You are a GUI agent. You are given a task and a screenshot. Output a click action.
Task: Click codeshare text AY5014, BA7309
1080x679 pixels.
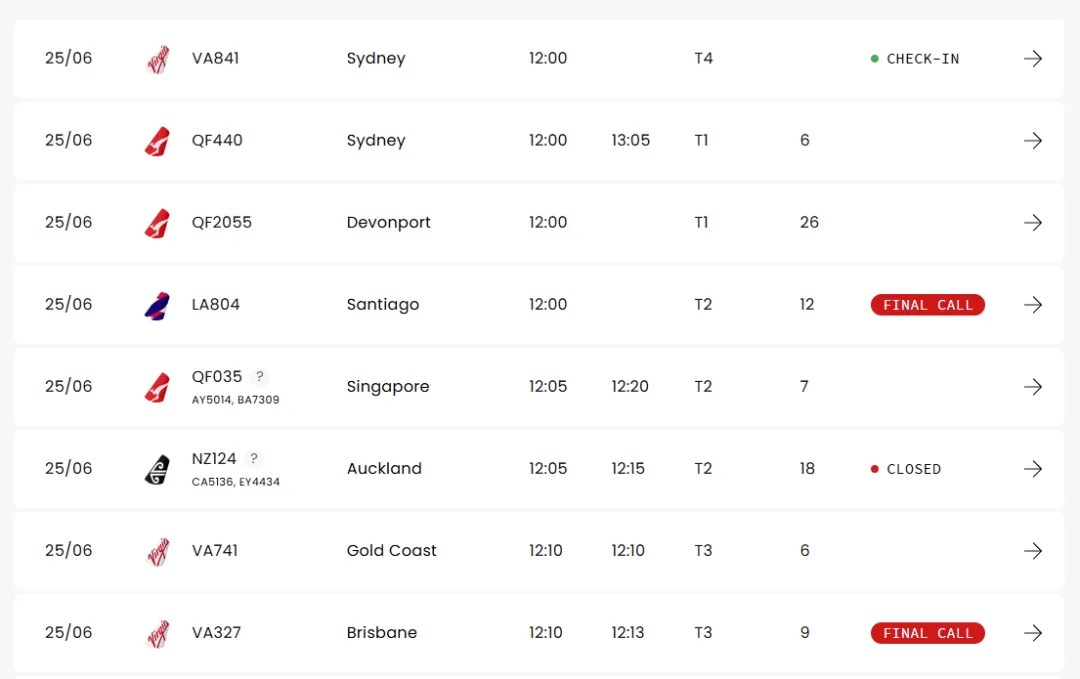click(236, 399)
